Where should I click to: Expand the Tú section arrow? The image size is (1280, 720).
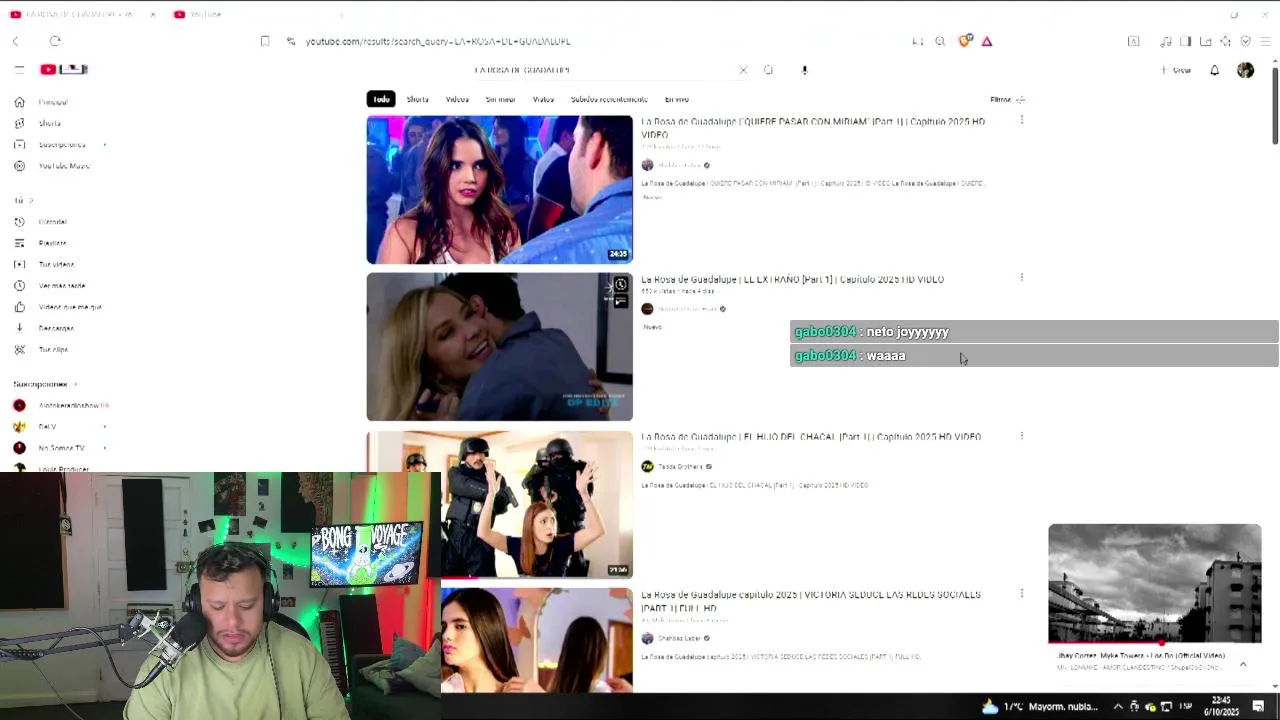pyautogui.click(x=31, y=200)
